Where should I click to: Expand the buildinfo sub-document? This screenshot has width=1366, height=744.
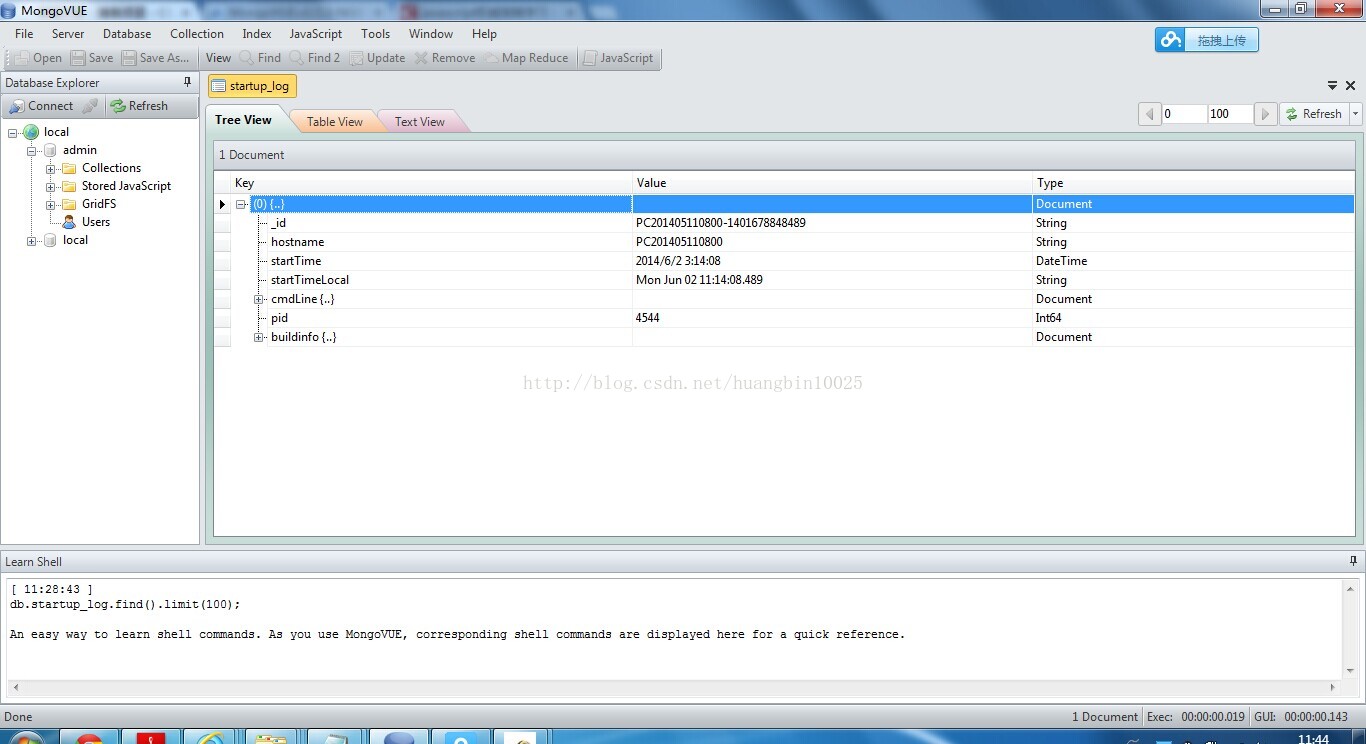click(x=259, y=337)
